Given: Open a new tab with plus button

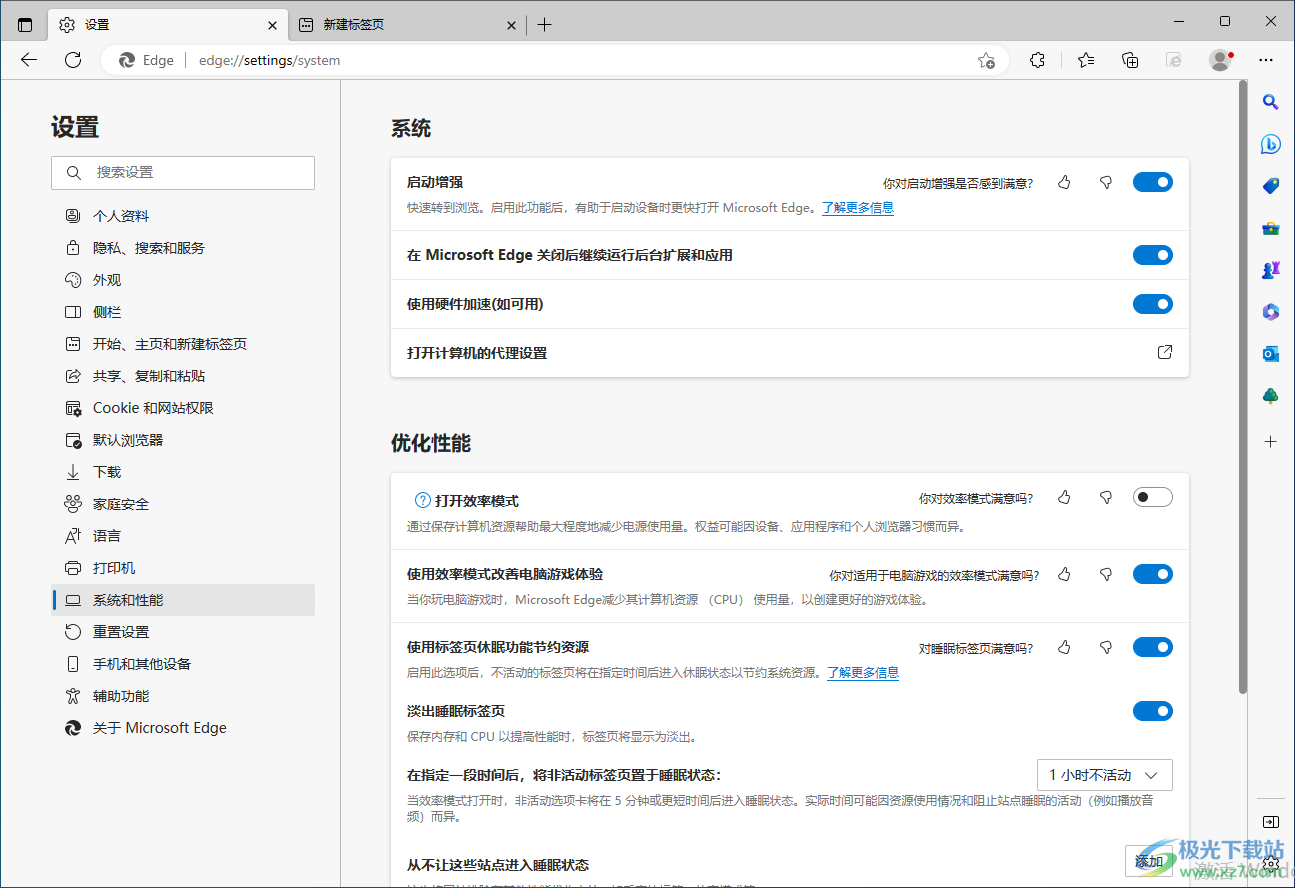Looking at the screenshot, I should point(544,25).
